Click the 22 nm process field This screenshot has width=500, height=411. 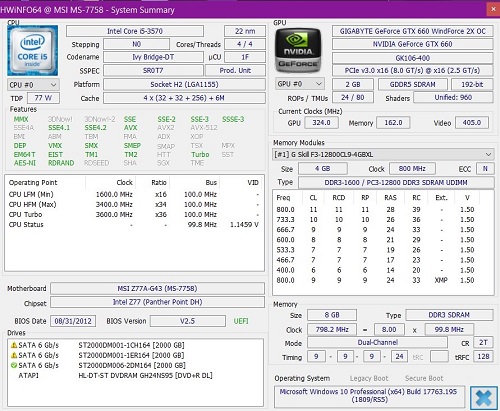[x=245, y=31]
